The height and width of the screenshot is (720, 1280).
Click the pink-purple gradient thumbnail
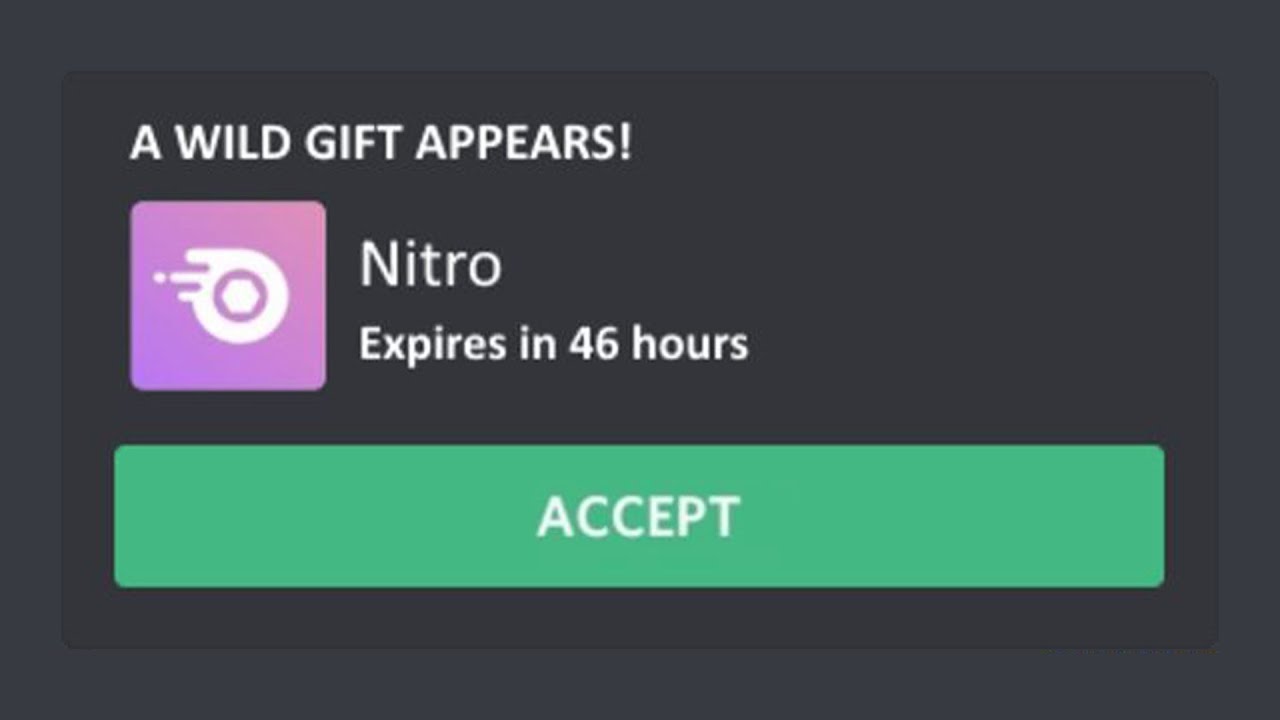tap(228, 295)
